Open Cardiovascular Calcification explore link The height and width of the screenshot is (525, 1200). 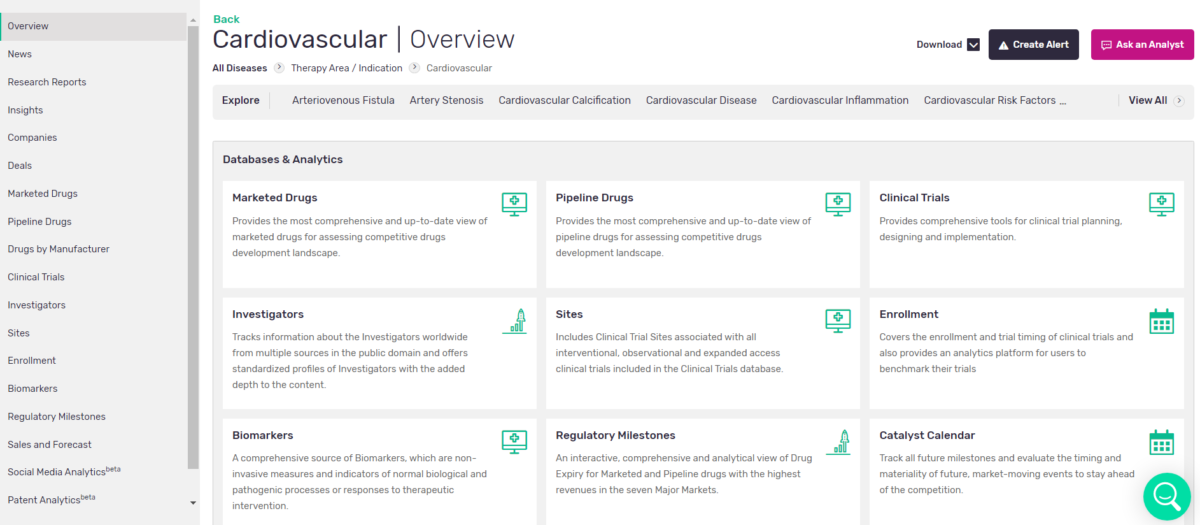tap(564, 100)
